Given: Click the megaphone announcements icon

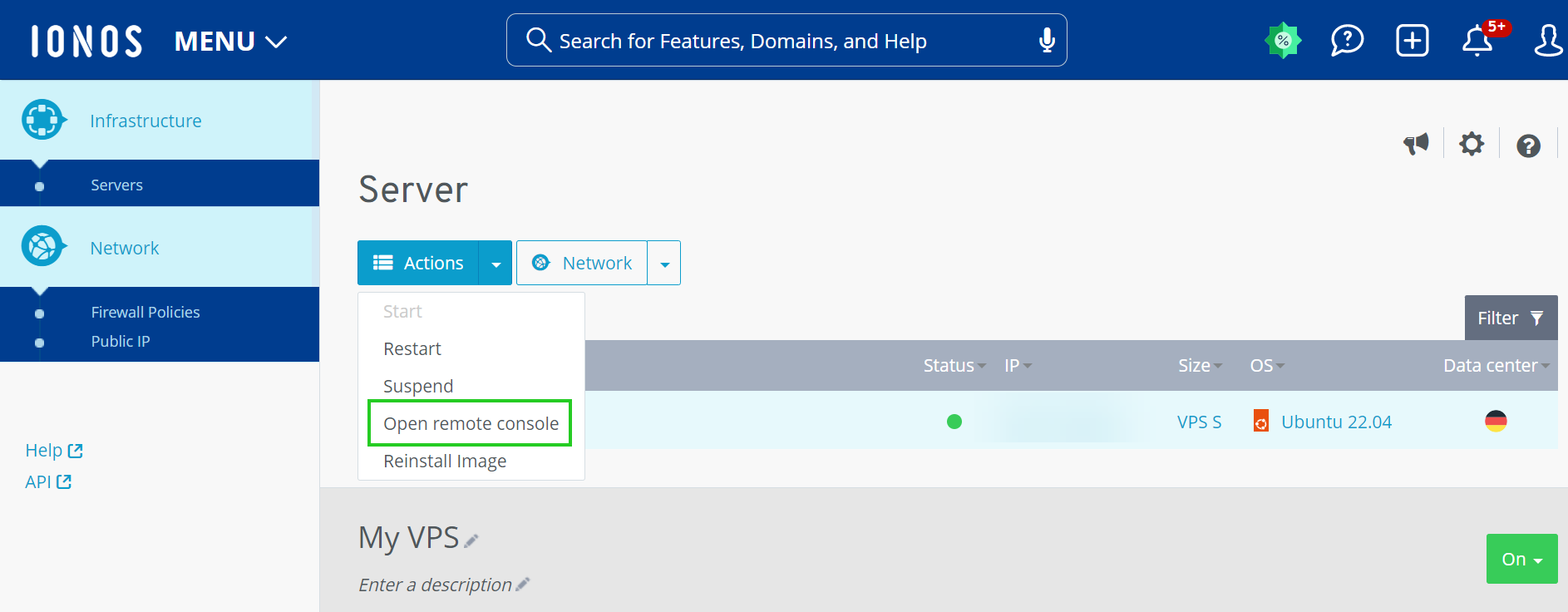Looking at the screenshot, I should click(x=1416, y=145).
